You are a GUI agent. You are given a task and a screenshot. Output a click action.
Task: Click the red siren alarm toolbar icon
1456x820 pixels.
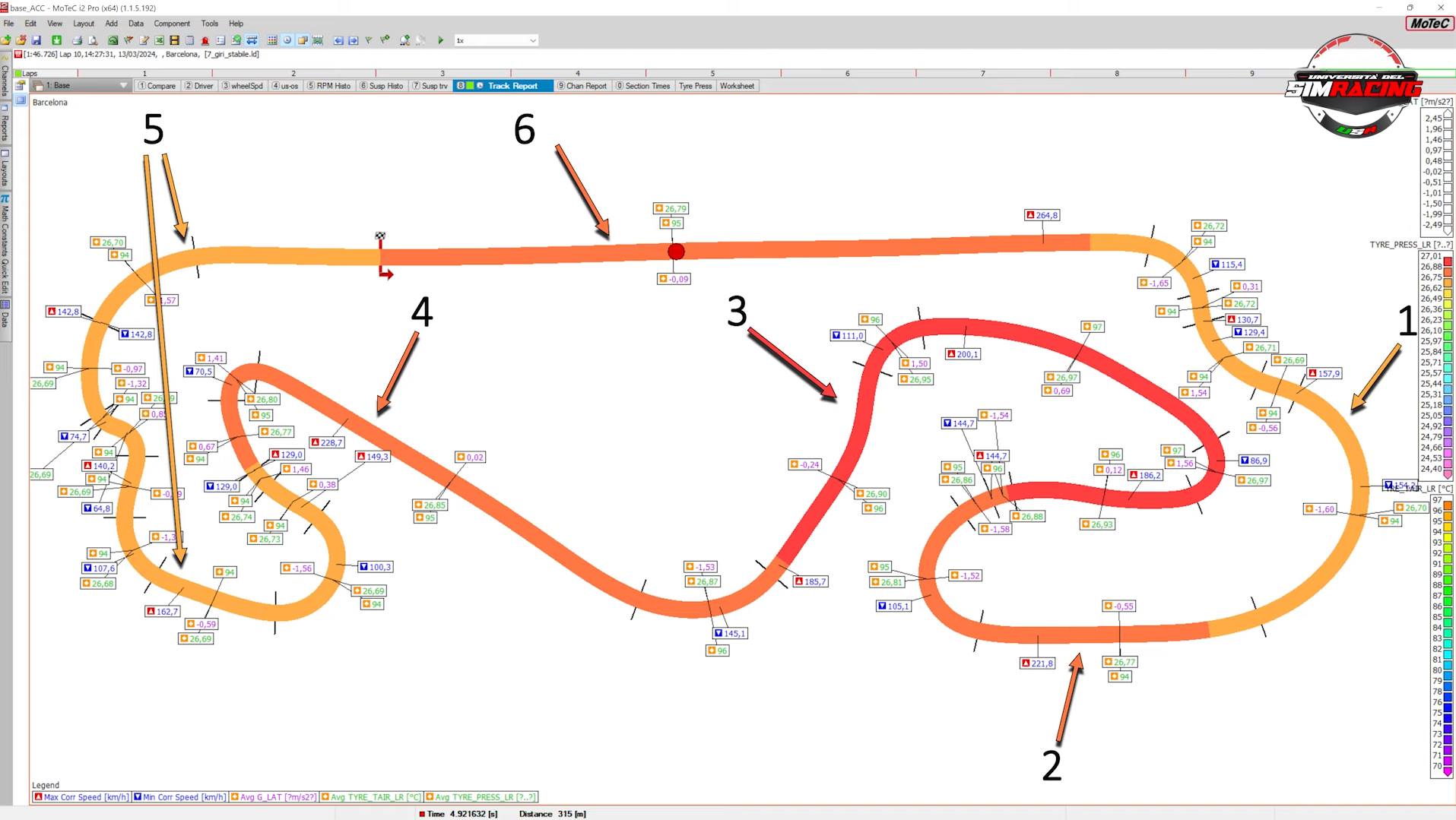click(205, 40)
